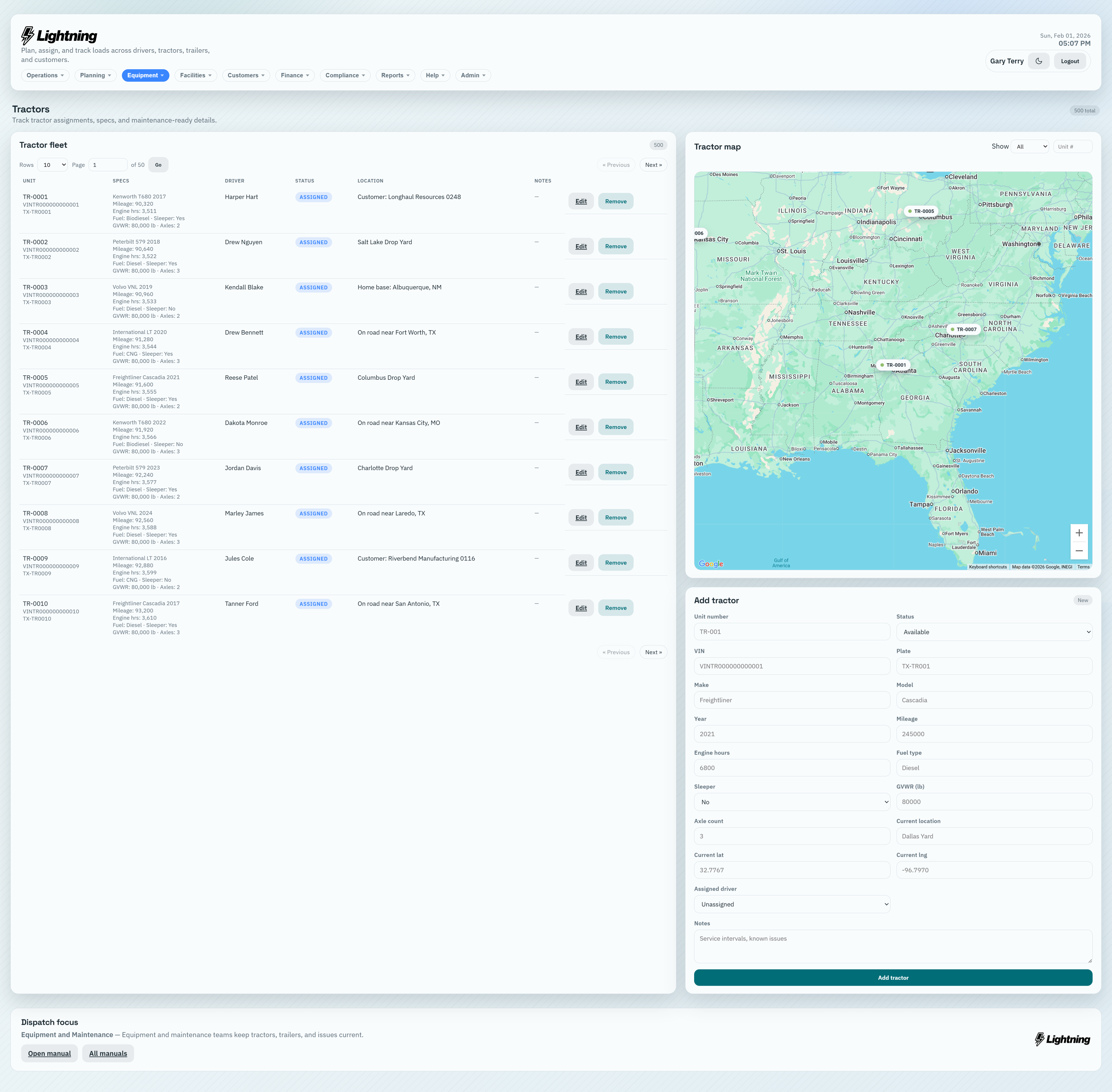
Task: Open the All manuals link
Action: pyautogui.click(x=108, y=1053)
